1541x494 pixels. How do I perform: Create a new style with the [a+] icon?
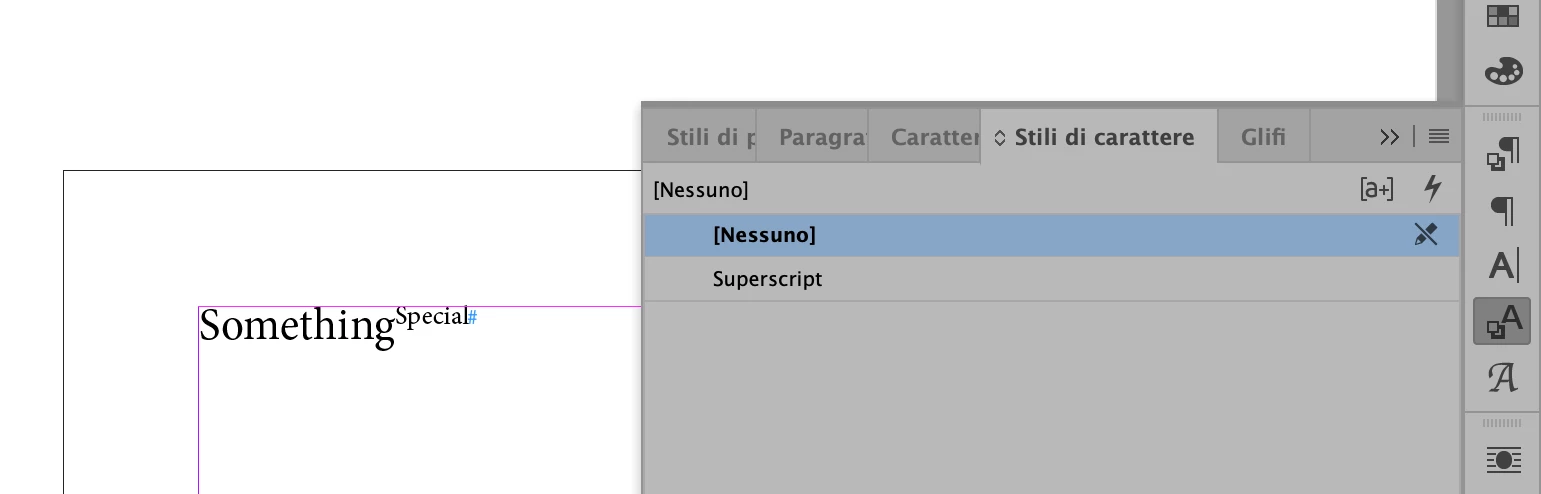(x=1377, y=189)
